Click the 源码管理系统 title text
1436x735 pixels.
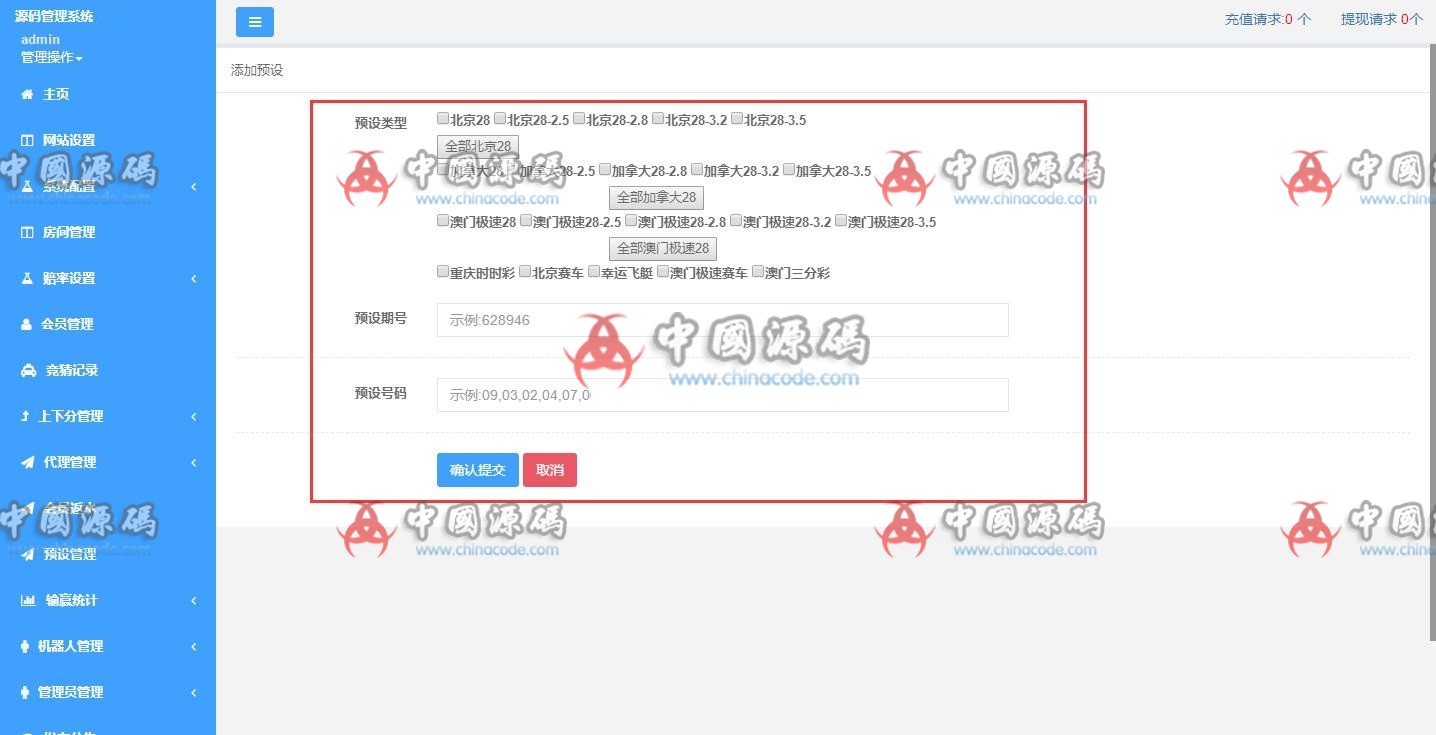click(x=54, y=16)
